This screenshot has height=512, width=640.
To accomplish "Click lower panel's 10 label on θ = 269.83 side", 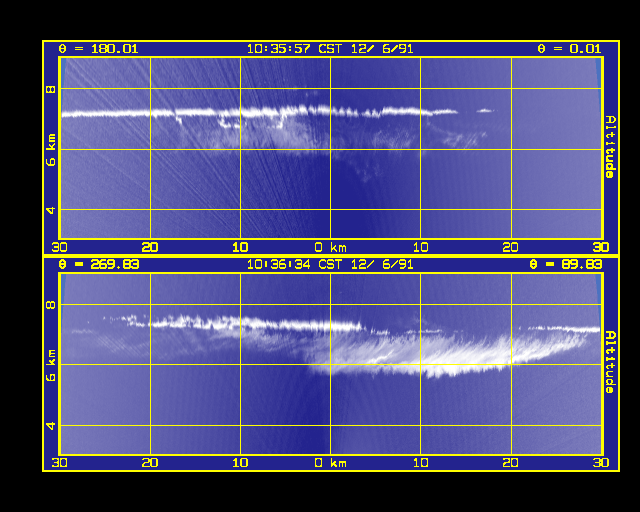I will click(240, 463).
